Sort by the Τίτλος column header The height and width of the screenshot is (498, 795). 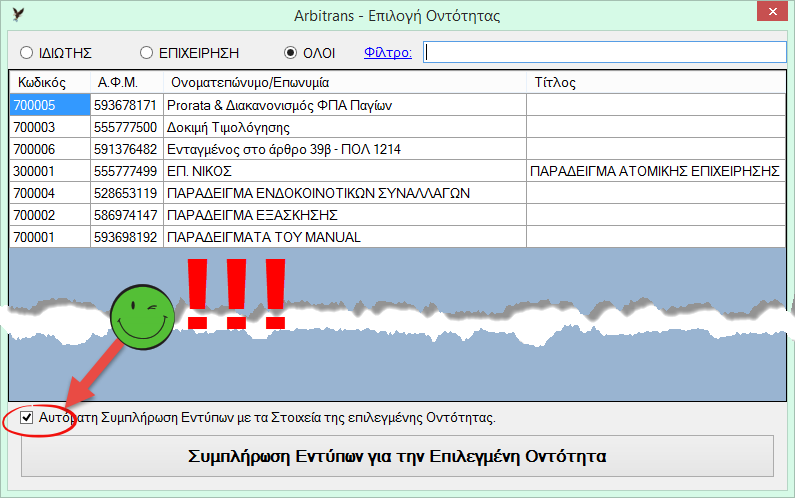656,82
